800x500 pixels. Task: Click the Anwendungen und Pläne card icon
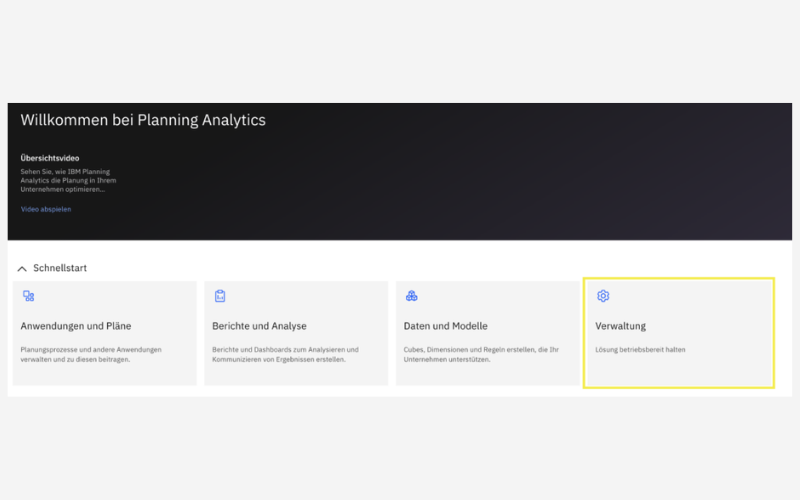[28, 296]
